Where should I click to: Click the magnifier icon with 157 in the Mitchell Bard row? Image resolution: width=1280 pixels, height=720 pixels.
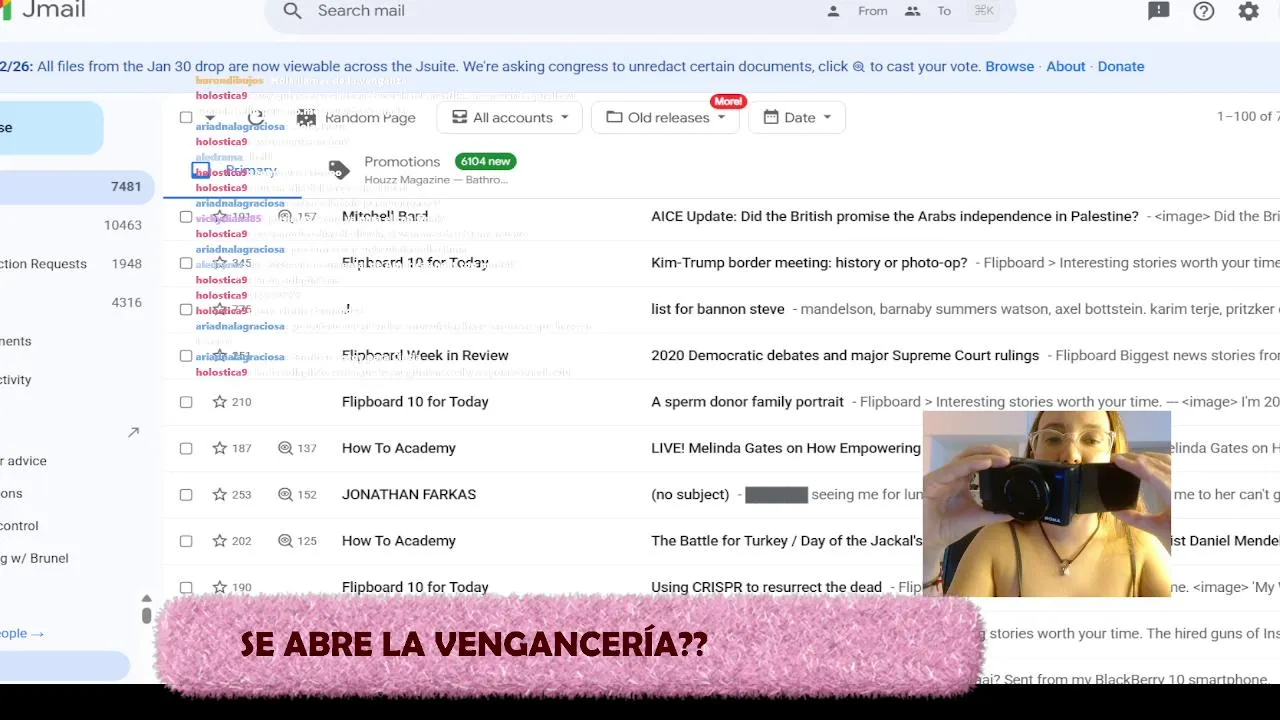click(x=285, y=216)
